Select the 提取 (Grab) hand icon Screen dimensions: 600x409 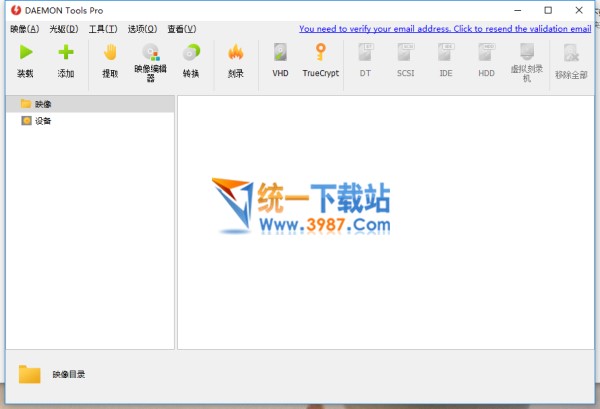click(110, 53)
